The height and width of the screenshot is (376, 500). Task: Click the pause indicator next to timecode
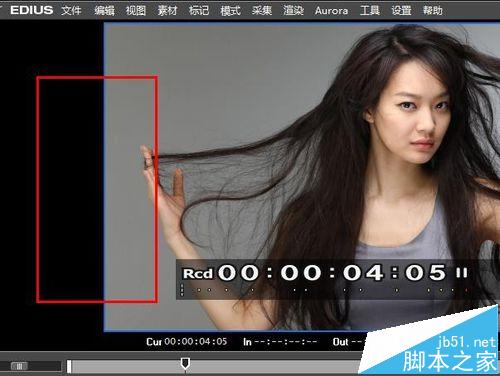(462, 273)
